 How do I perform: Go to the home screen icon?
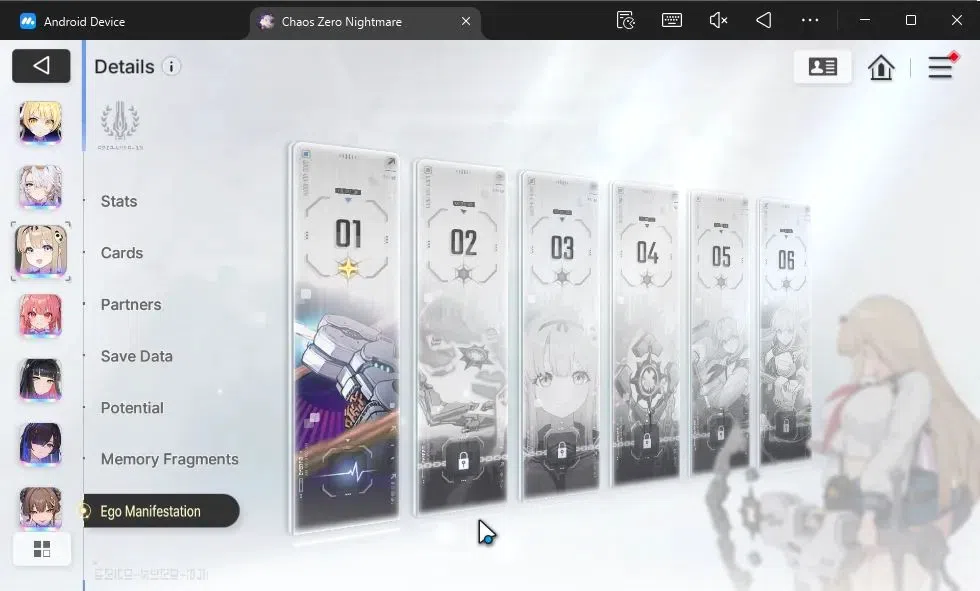(x=881, y=67)
